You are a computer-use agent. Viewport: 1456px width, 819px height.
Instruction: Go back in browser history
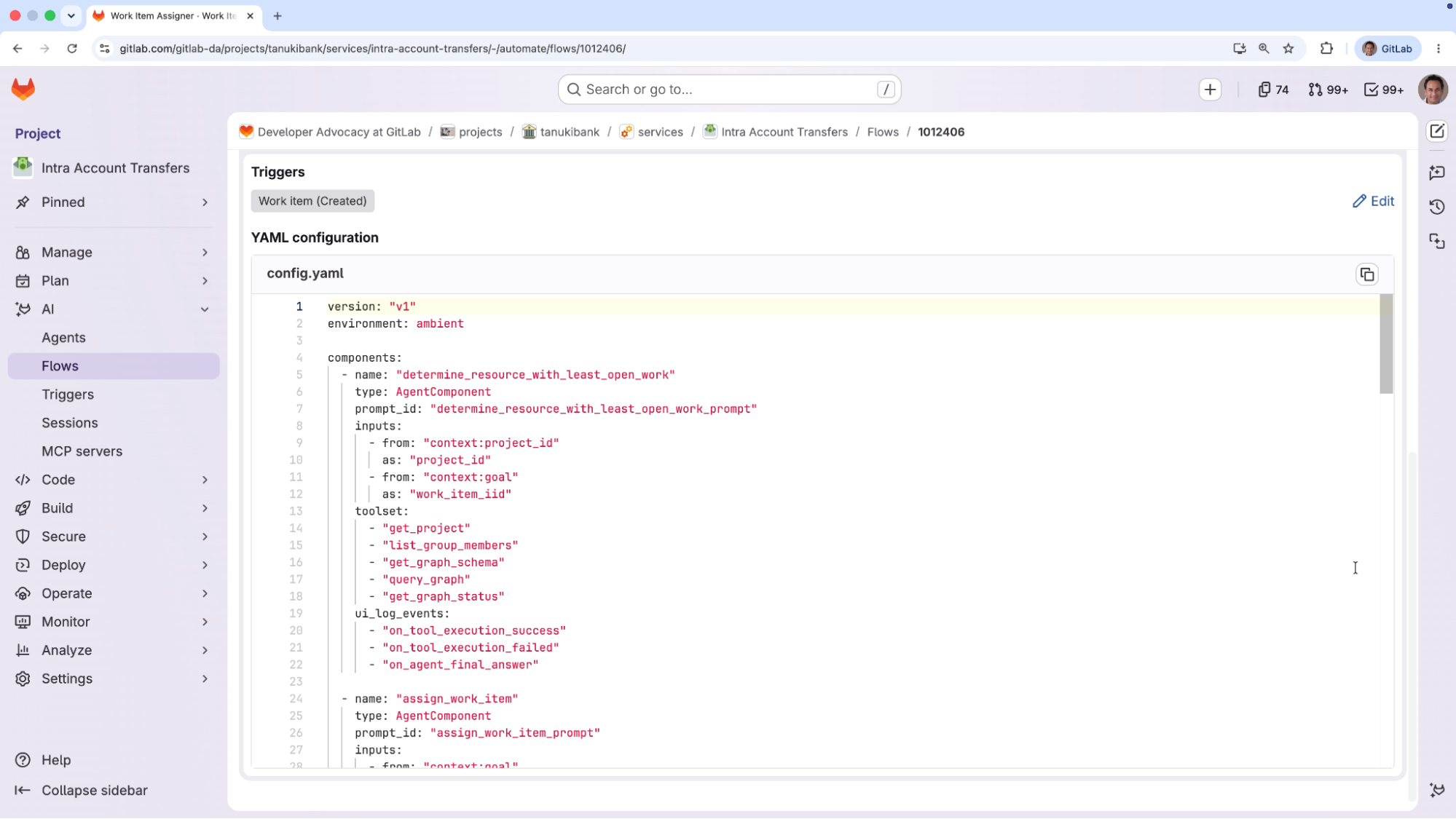point(17,49)
